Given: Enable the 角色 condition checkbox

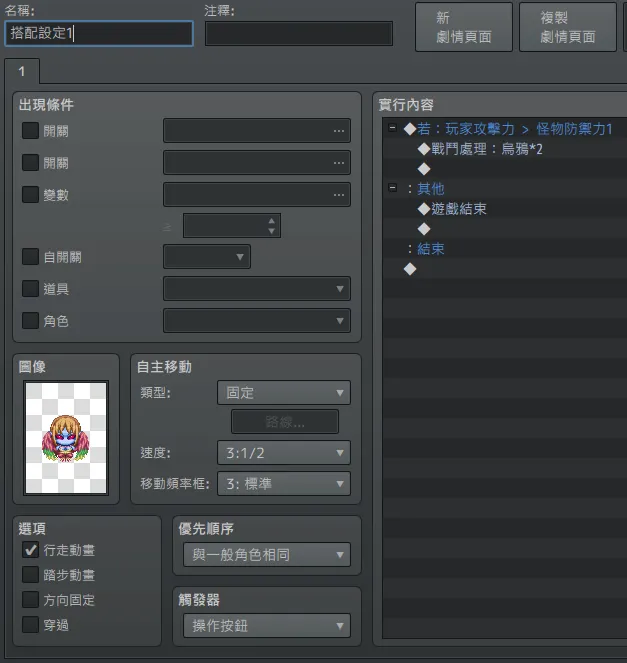Looking at the screenshot, I should click(30, 321).
